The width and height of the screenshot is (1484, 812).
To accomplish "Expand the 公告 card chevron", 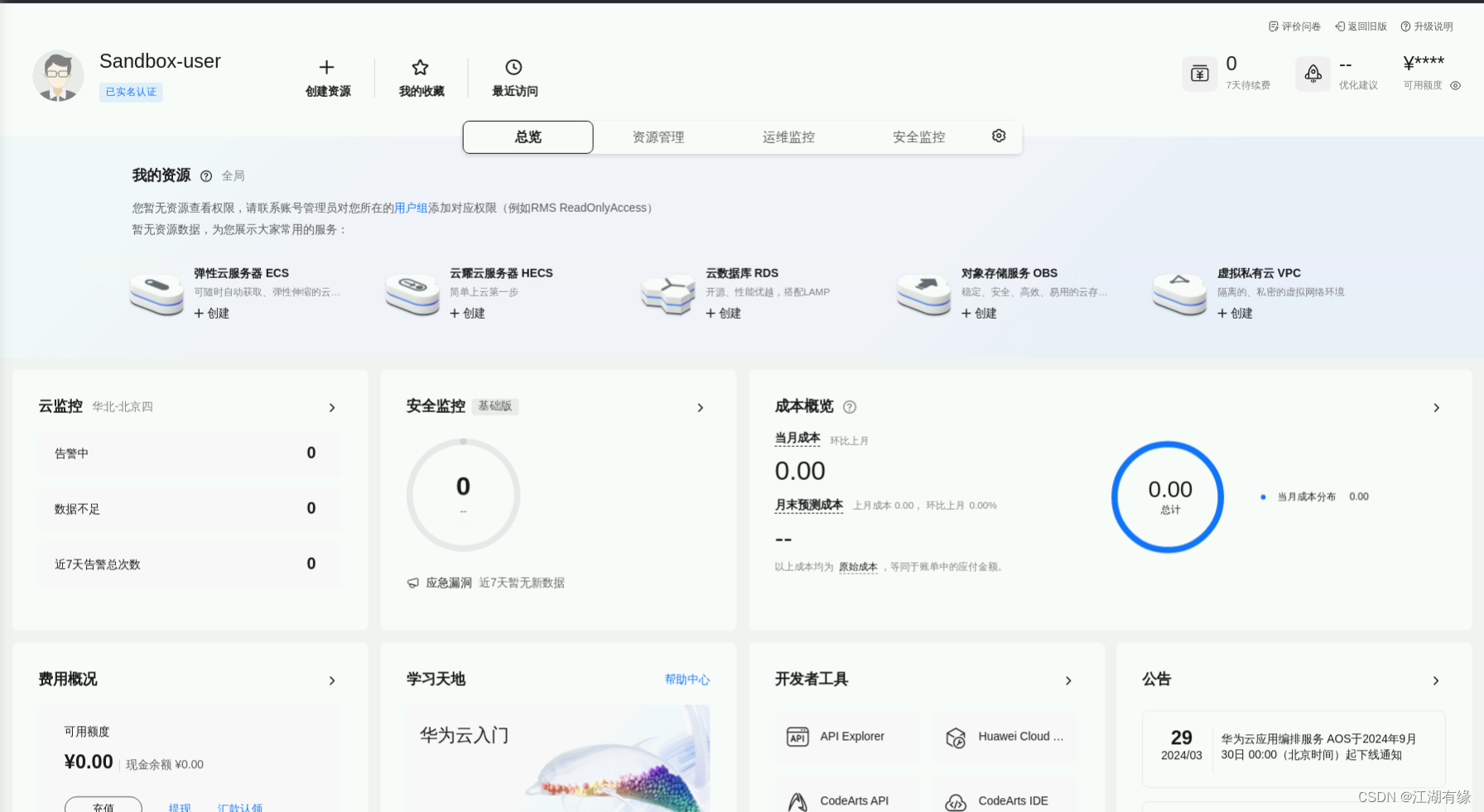I will point(1436,680).
